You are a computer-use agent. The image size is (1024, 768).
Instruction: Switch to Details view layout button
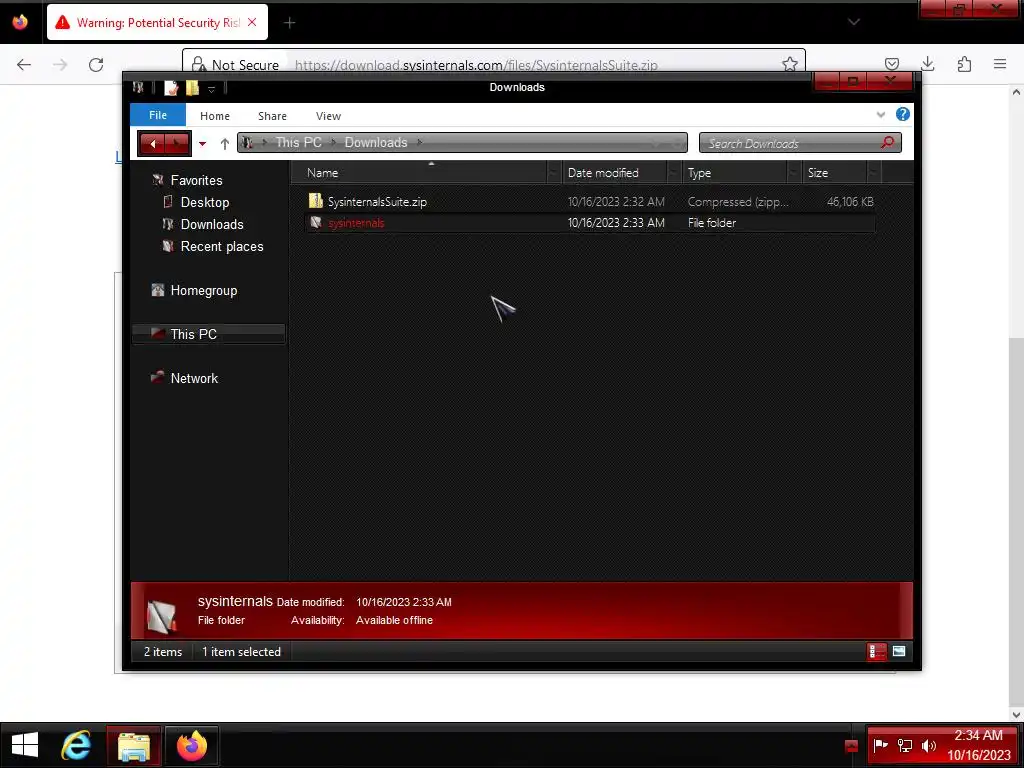(877, 651)
